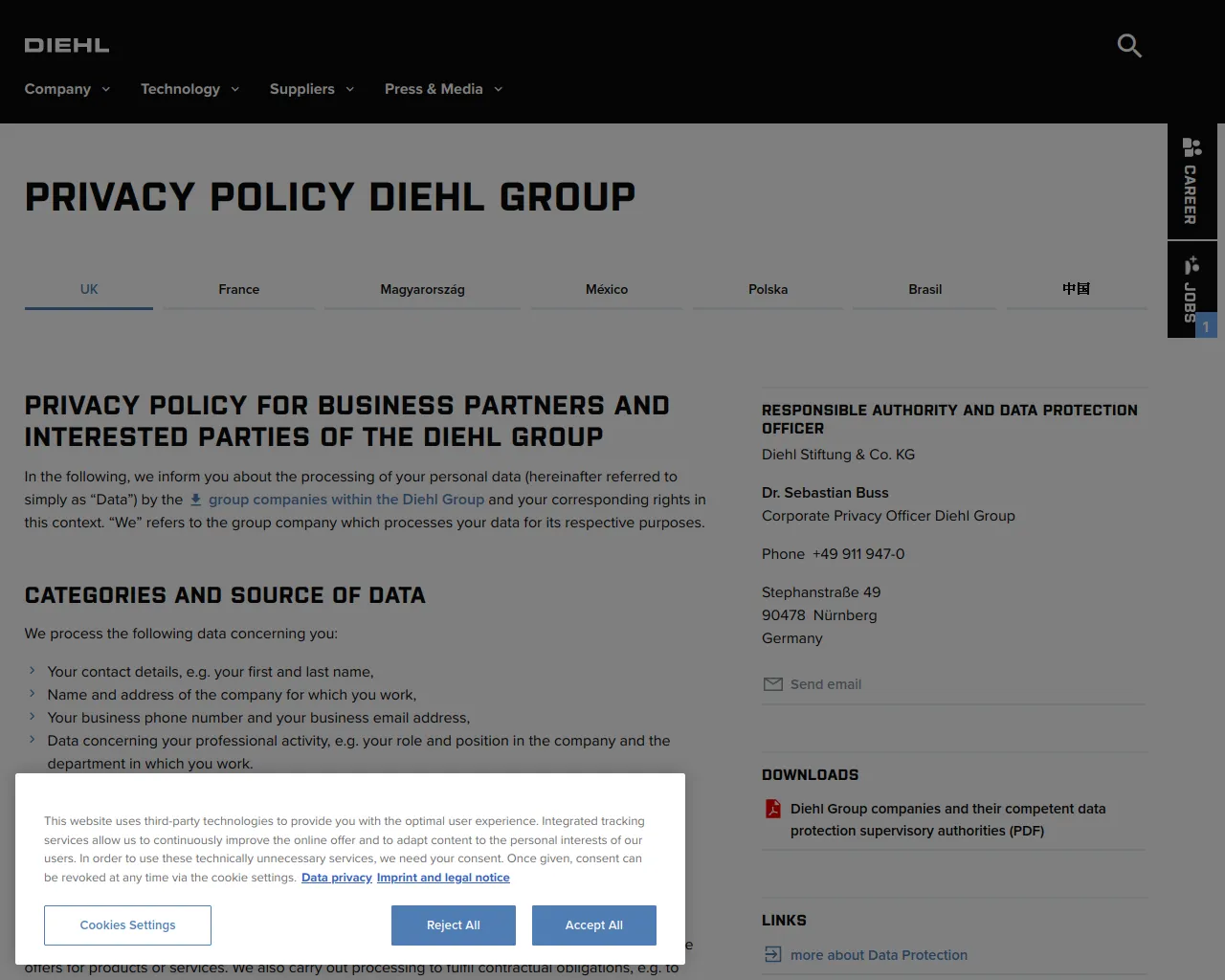The height and width of the screenshot is (980, 1225).
Task: Expand the Company menu
Action: 67,89
